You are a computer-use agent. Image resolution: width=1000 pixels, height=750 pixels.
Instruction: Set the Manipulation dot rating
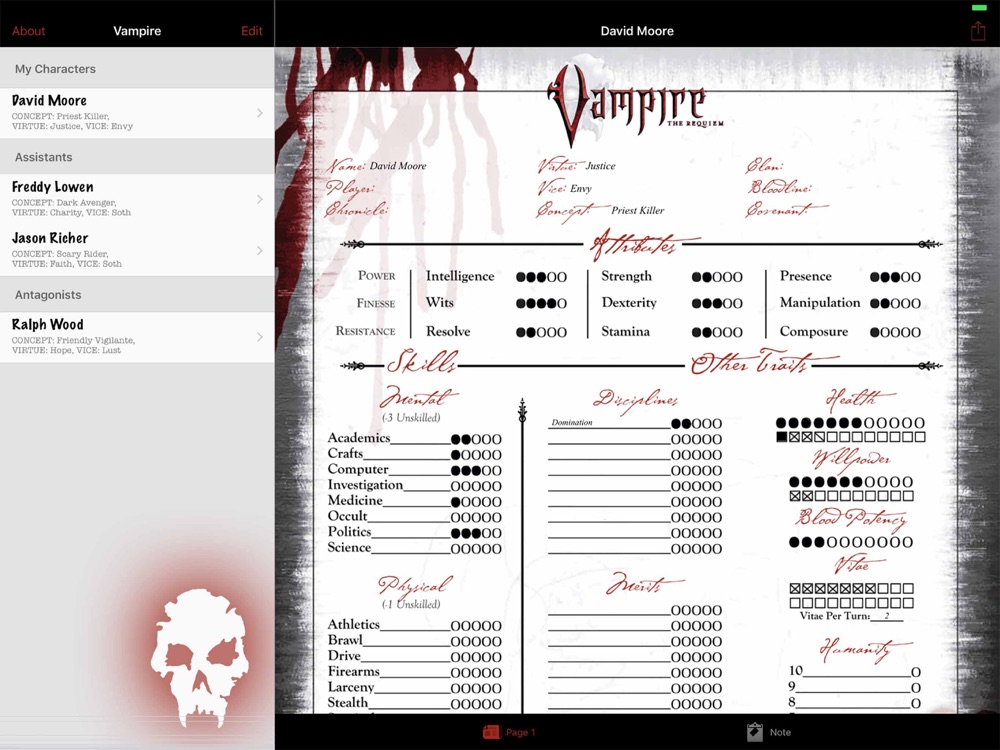click(895, 304)
